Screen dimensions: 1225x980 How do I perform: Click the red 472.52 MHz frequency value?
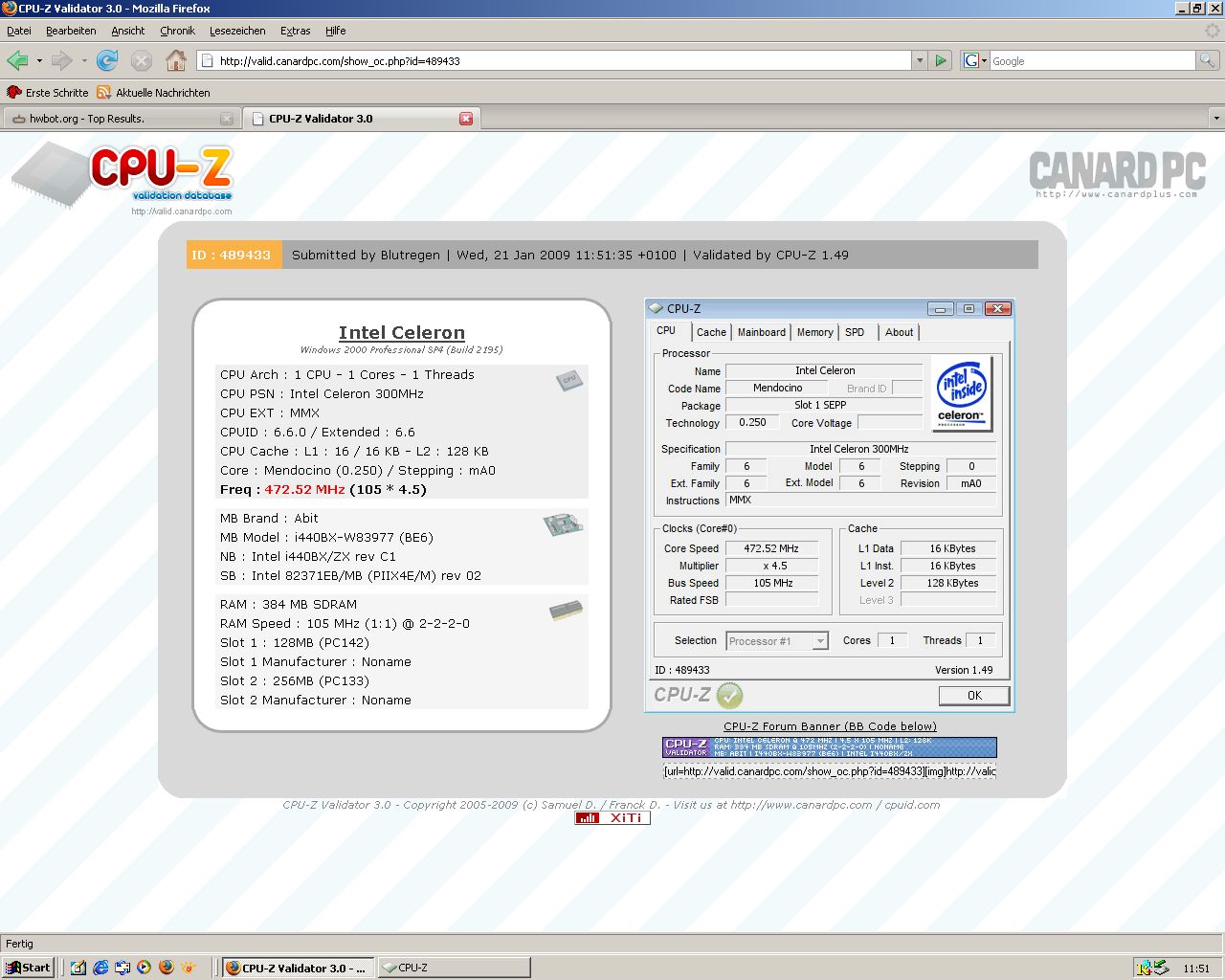304,489
